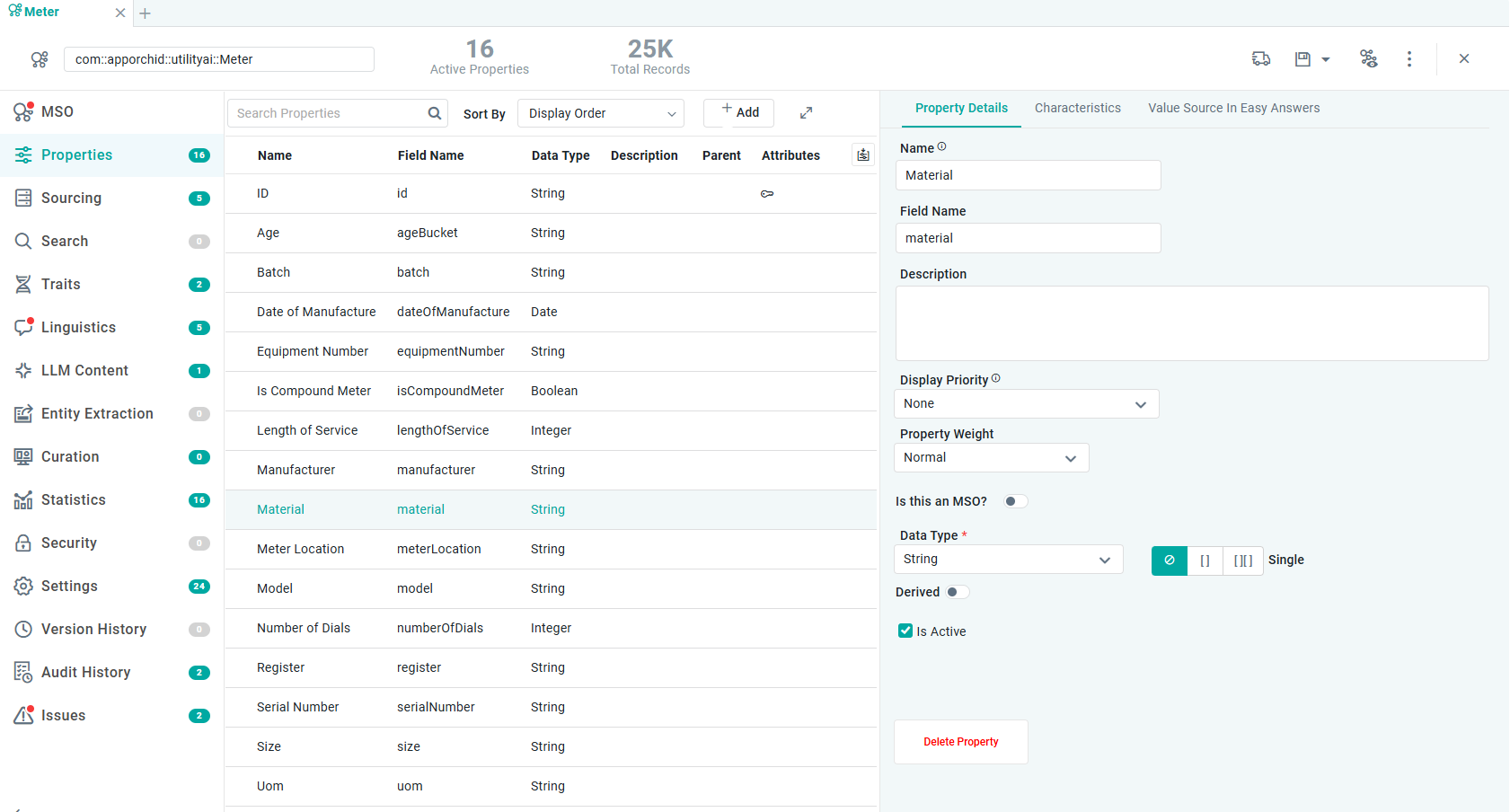
Task: Click the Description text area
Action: coord(1191,323)
